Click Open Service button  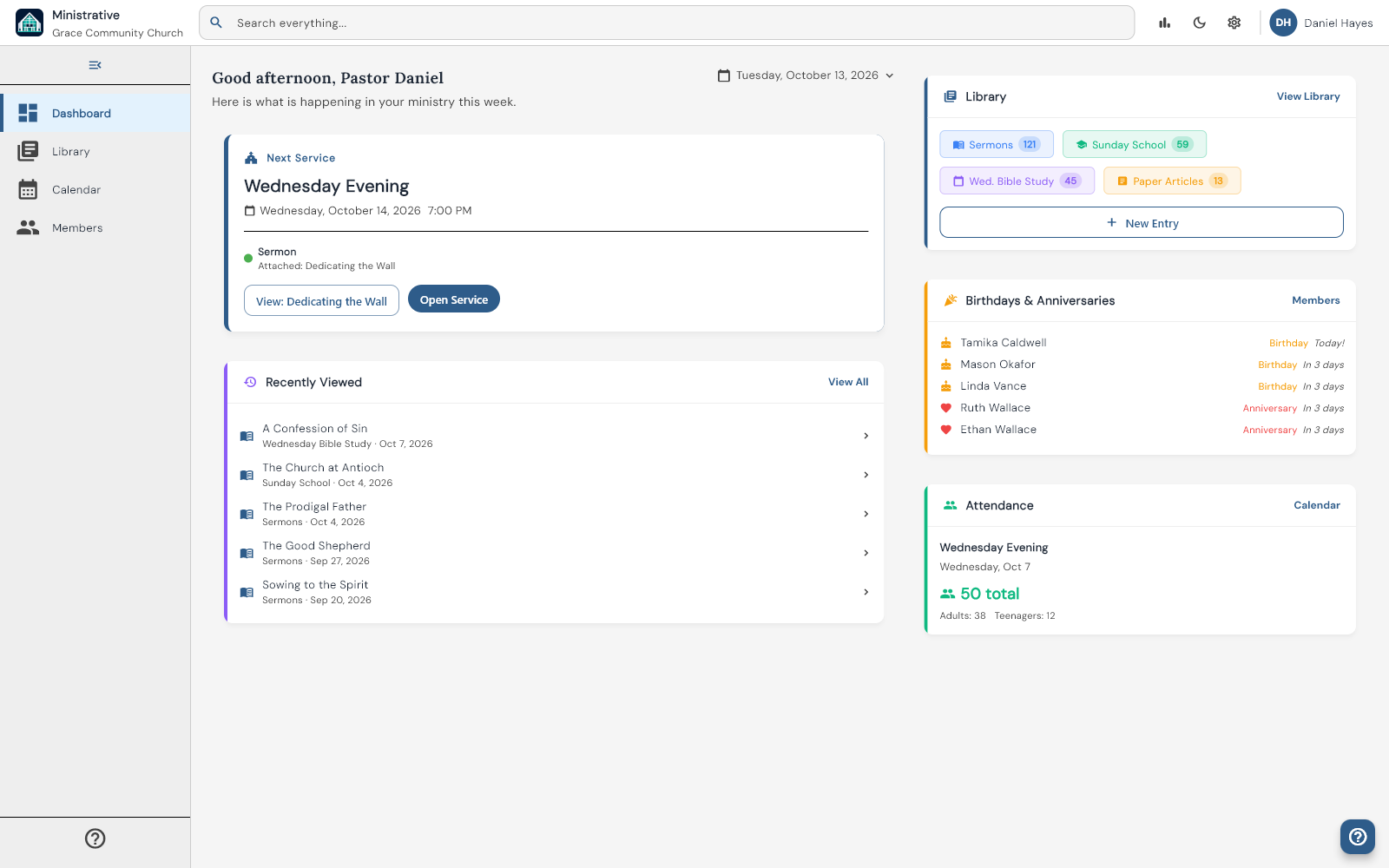(x=454, y=299)
